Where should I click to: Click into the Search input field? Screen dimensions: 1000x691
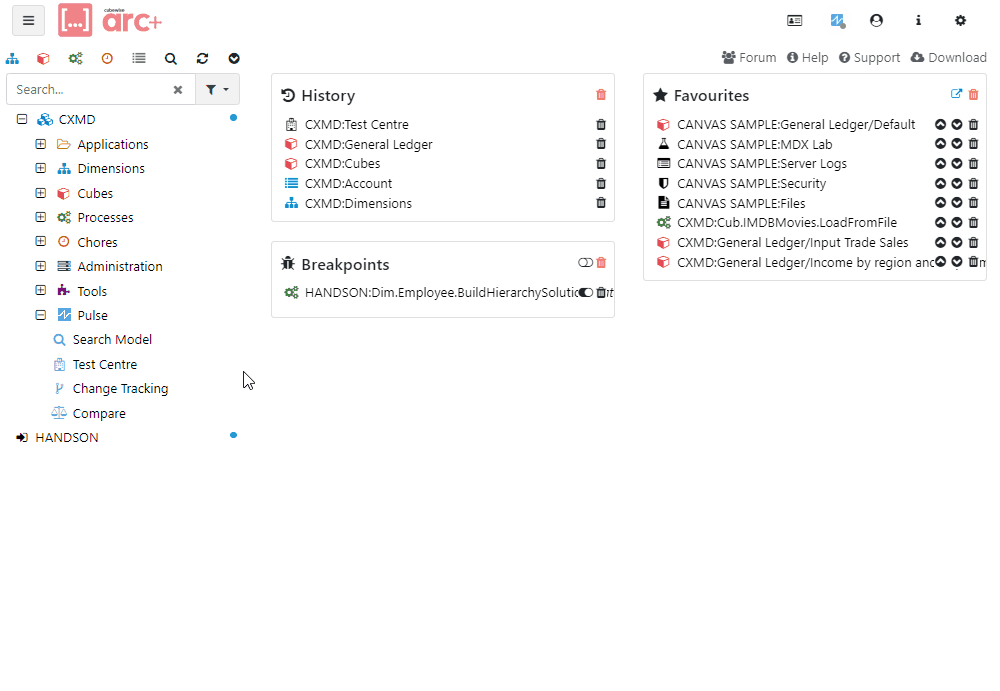90,89
